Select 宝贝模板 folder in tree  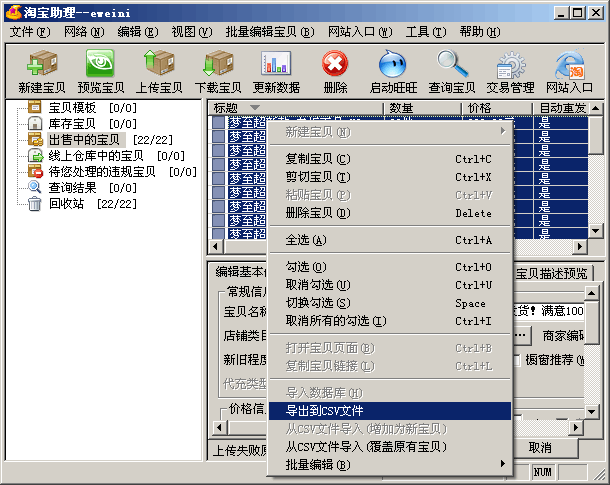[72, 107]
